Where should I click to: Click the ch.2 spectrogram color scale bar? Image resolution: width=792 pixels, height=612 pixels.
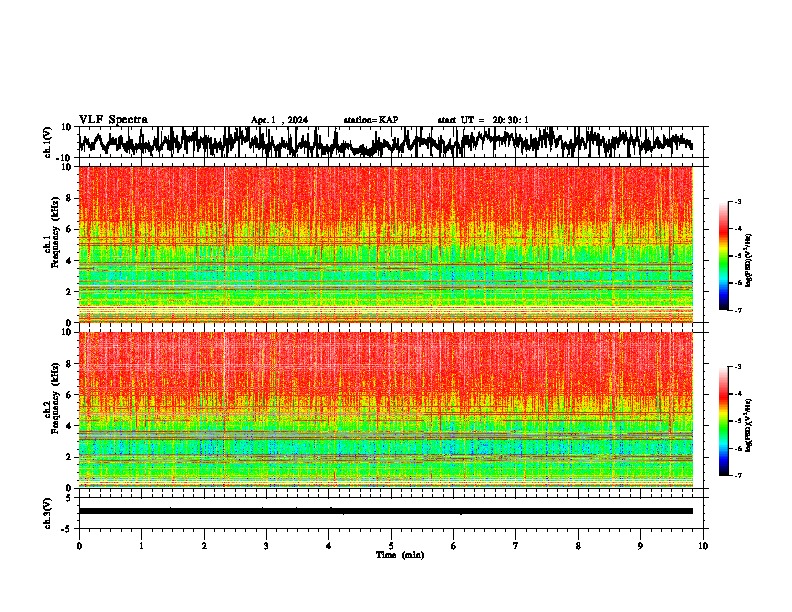coord(723,421)
